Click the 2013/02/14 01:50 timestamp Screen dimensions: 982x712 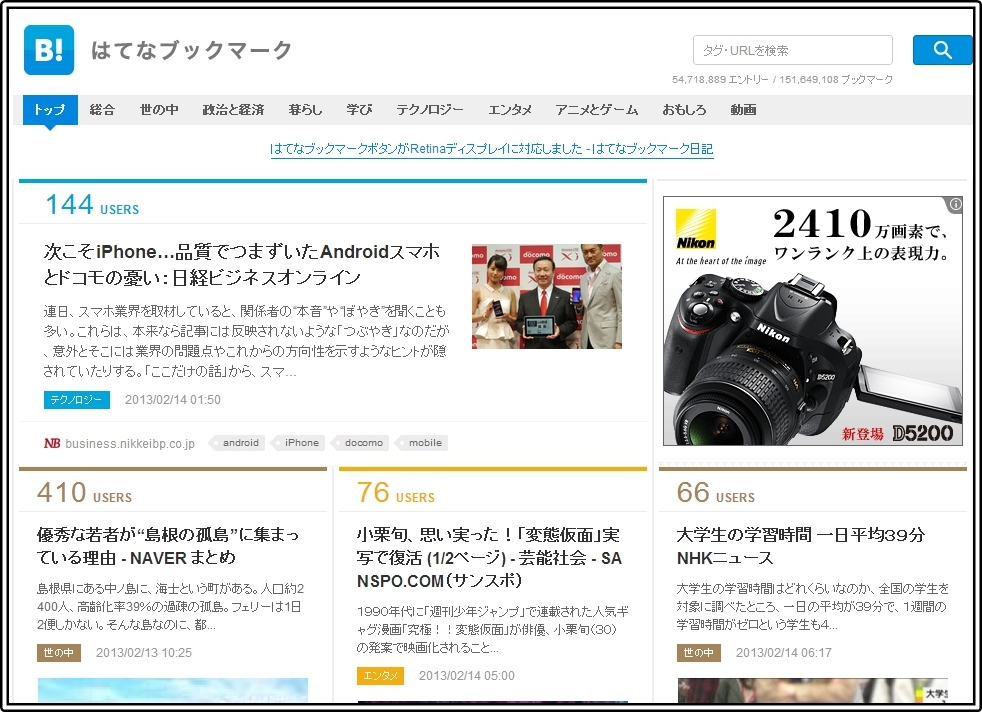(x=173, y=400)
